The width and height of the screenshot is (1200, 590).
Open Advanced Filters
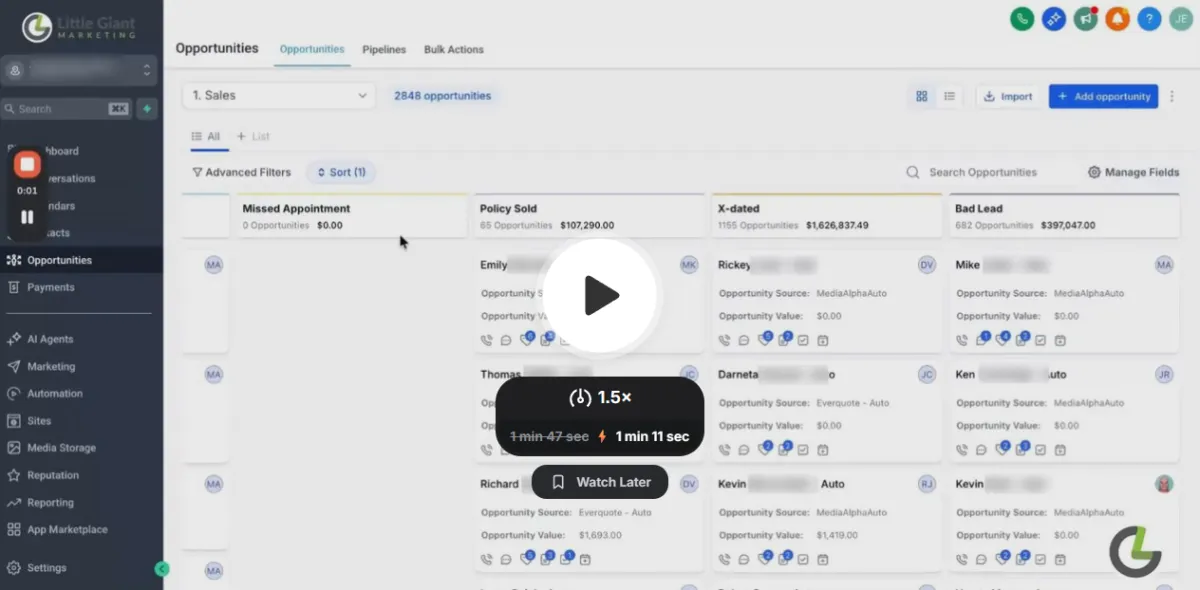241,172
